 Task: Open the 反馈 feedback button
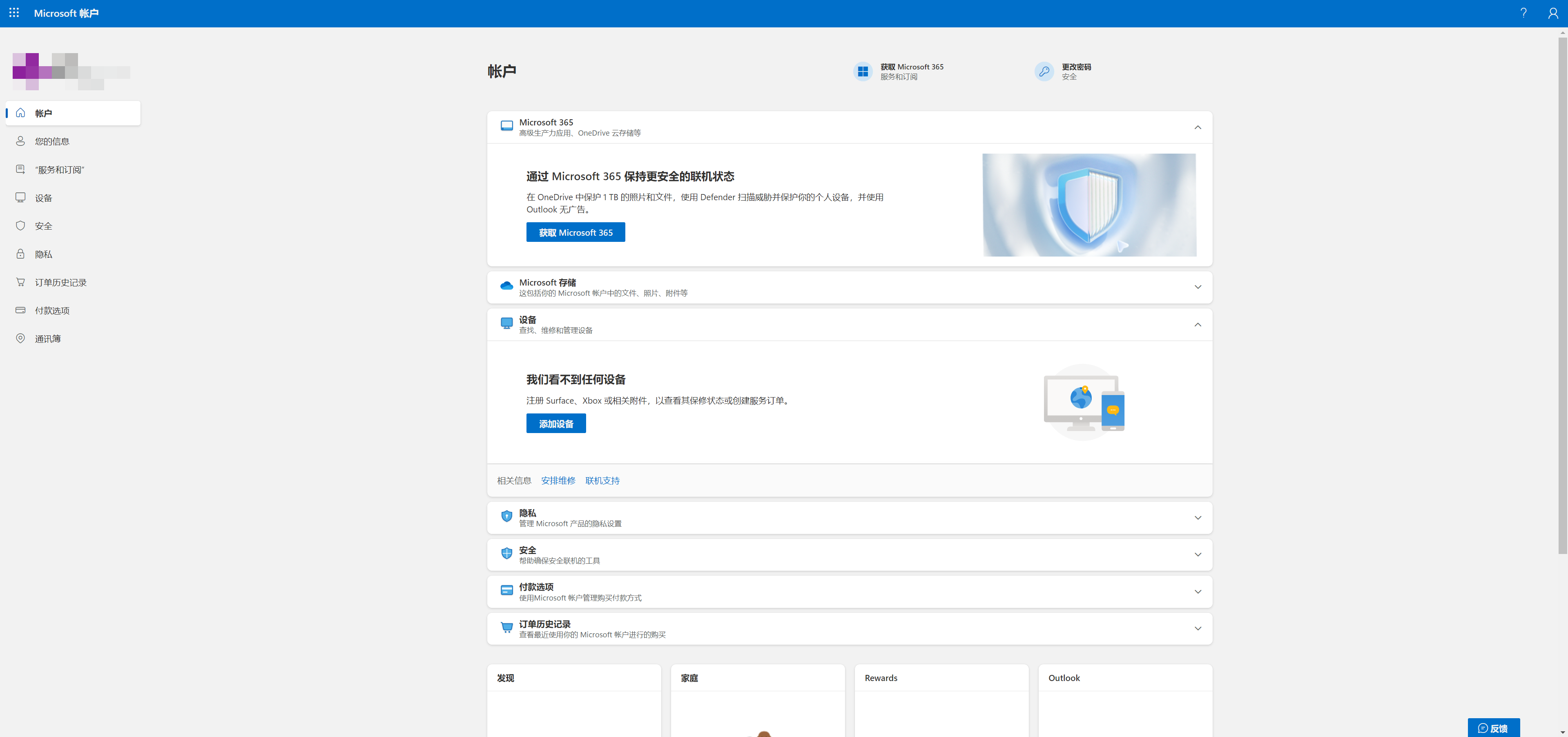click(1493, 728)
